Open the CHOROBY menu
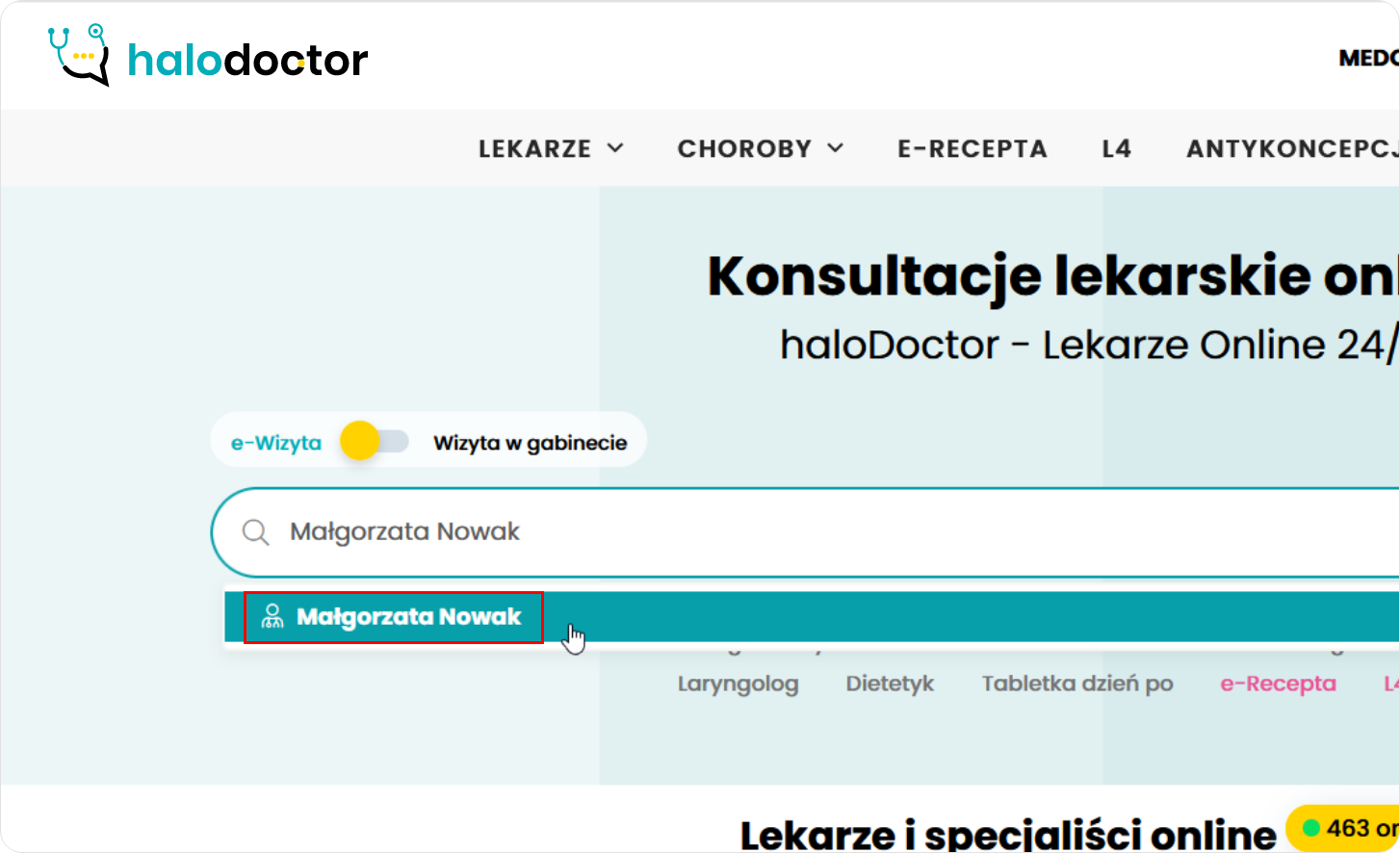 [x=761, y=148]
